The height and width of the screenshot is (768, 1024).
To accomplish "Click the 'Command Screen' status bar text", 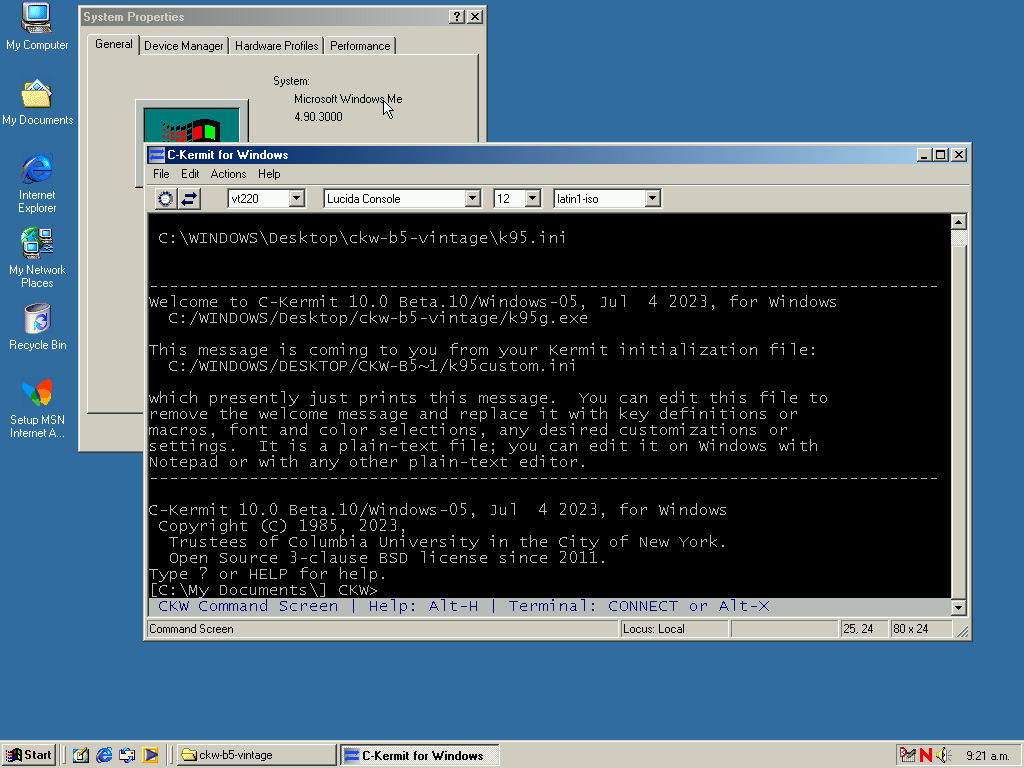I will (191, 629).
